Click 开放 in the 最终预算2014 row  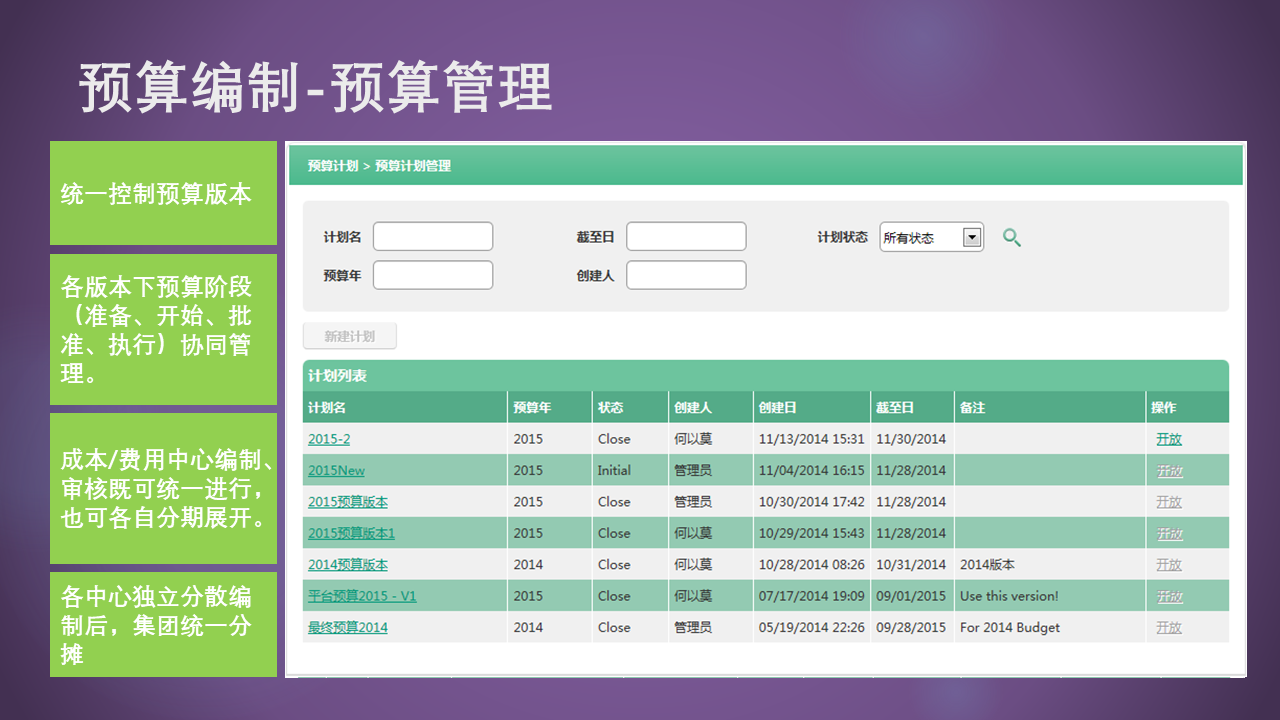tap(1169, 628)
